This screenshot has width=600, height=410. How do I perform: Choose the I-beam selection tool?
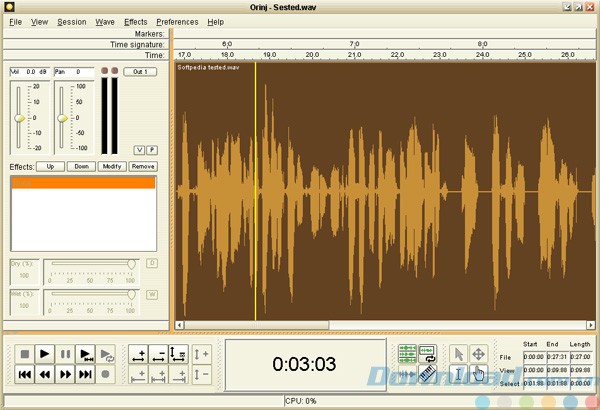click(457, 374)
